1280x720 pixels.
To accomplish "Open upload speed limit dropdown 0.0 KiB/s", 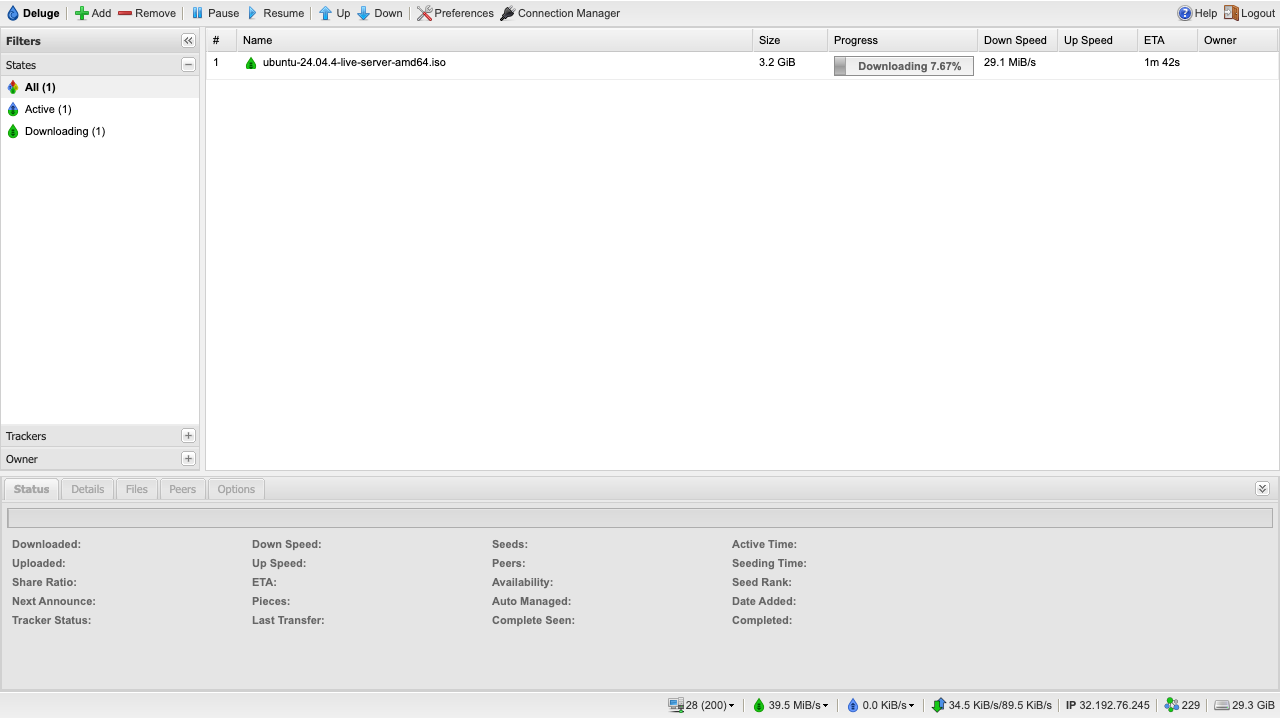I will [881, 705].
